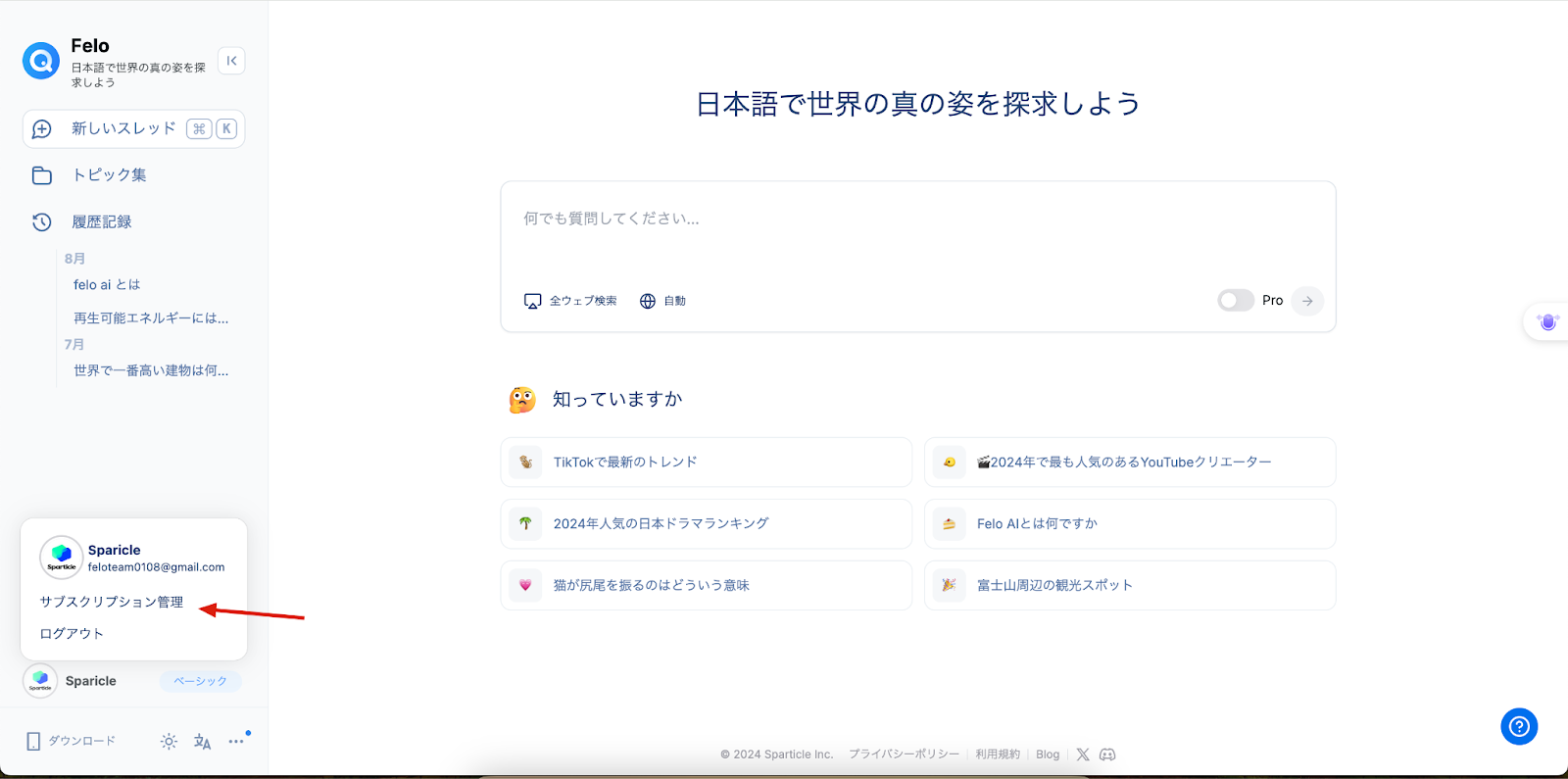Click the history clock icon
Screen dimensions: 1568x779
pos(42,222)
